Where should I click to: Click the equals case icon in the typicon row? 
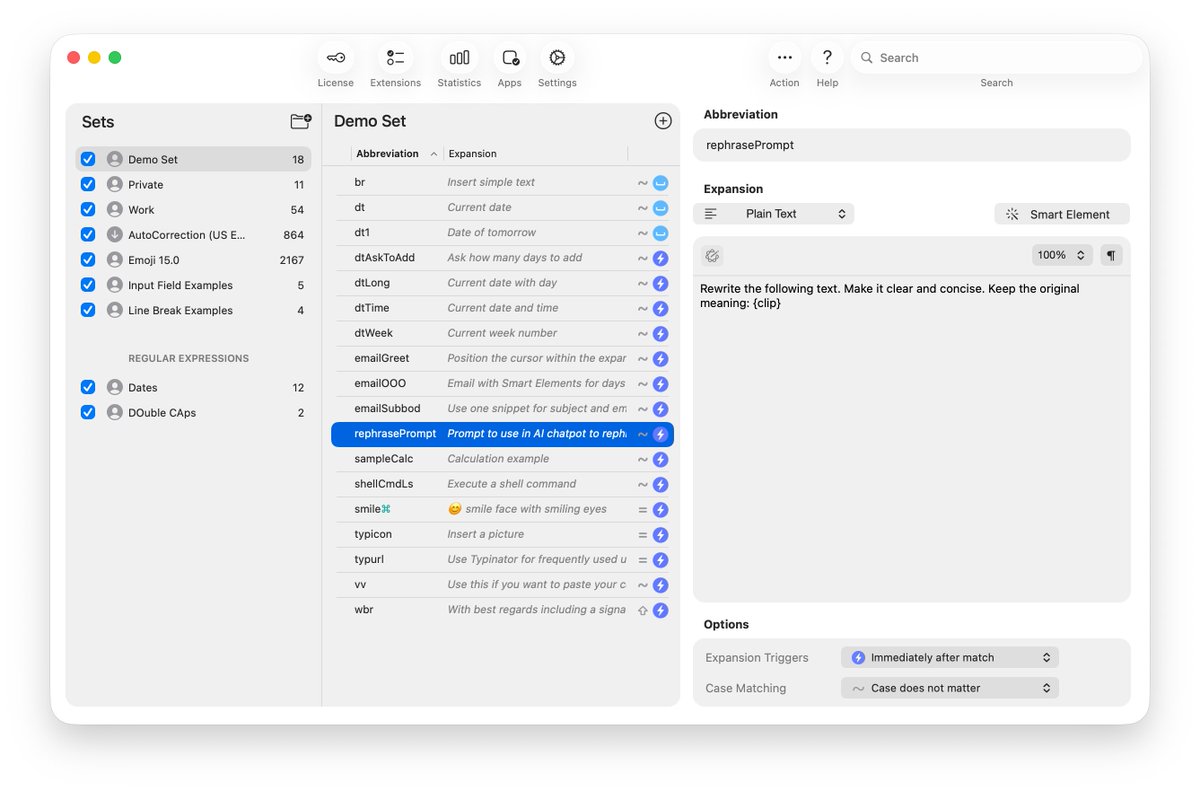643,535
